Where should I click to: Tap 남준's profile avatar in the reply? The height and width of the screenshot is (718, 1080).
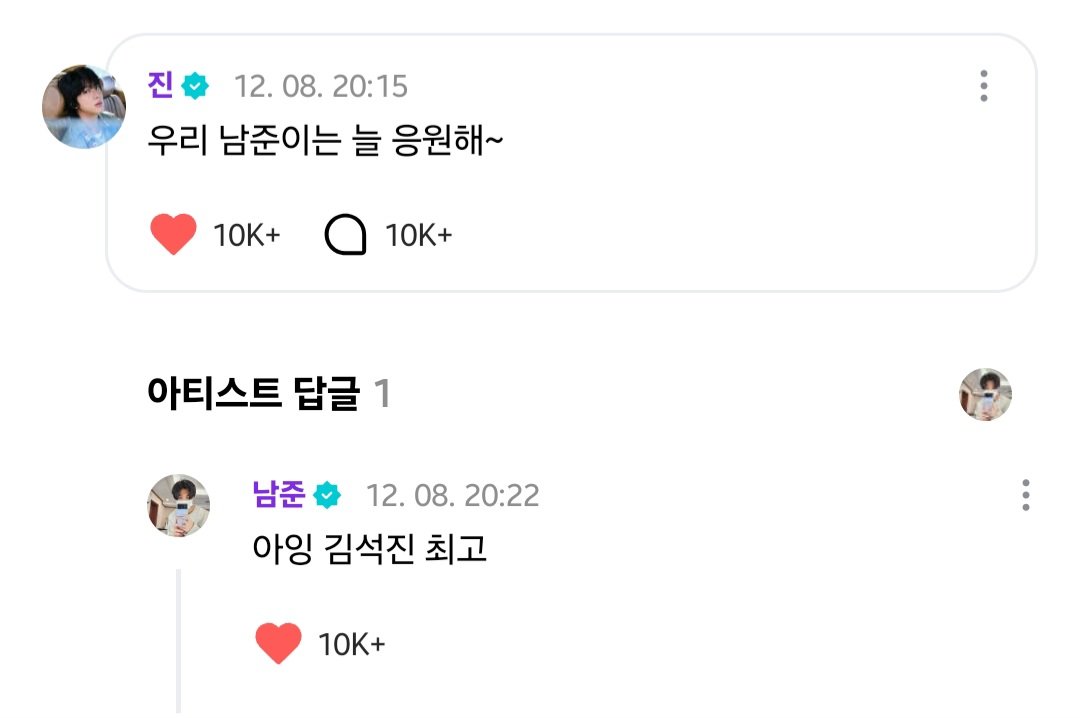179,505
